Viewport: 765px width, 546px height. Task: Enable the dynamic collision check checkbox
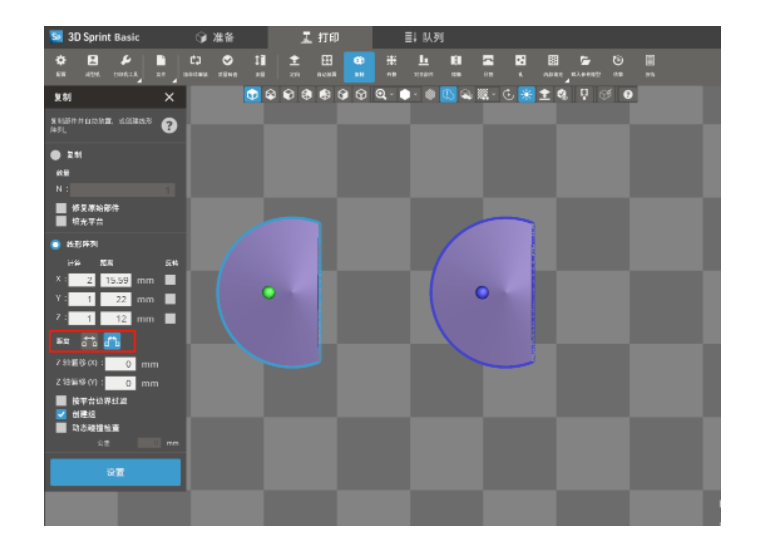tap(61, 428)
